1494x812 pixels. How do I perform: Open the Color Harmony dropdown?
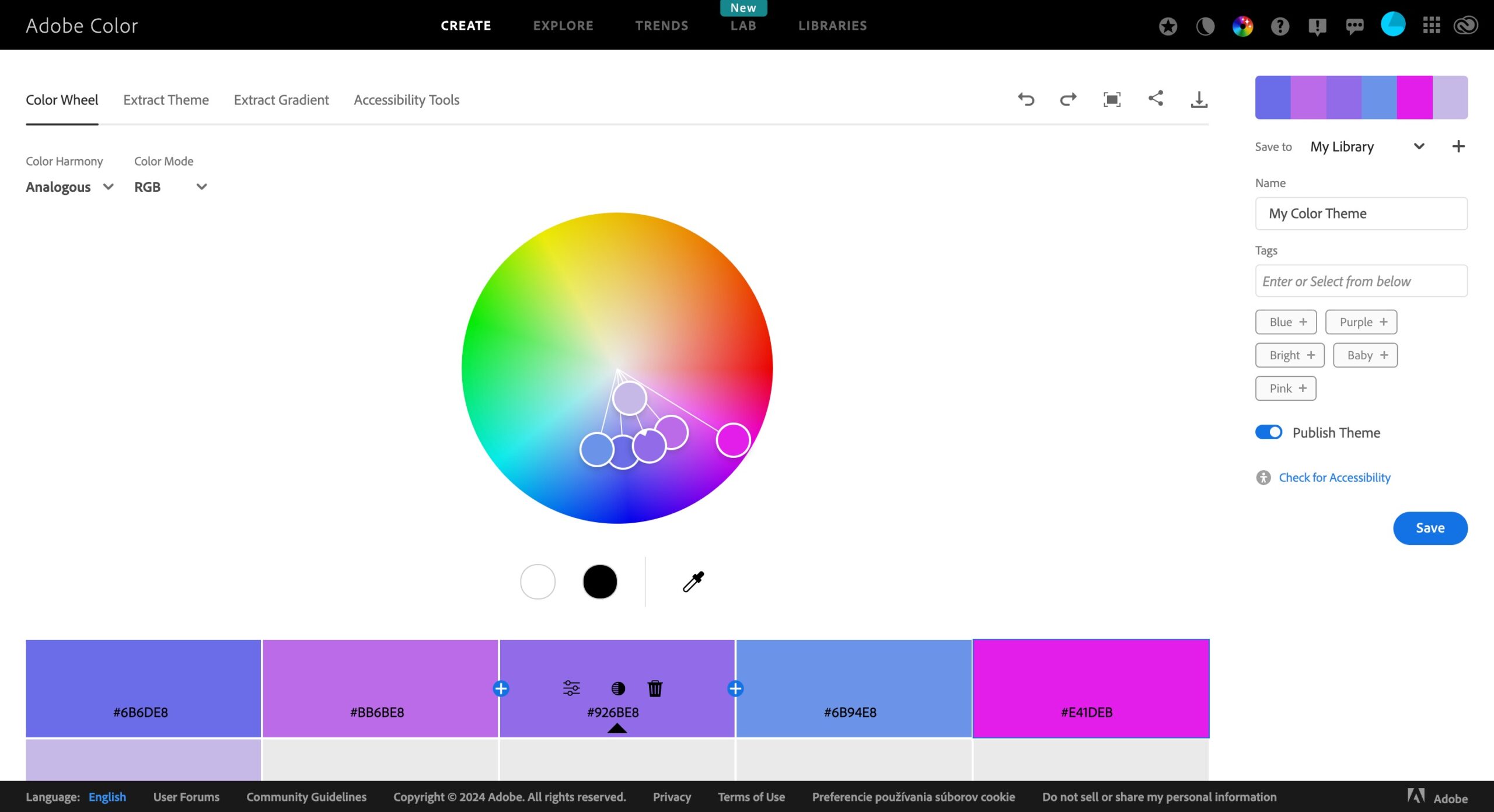tap(69, 187)
